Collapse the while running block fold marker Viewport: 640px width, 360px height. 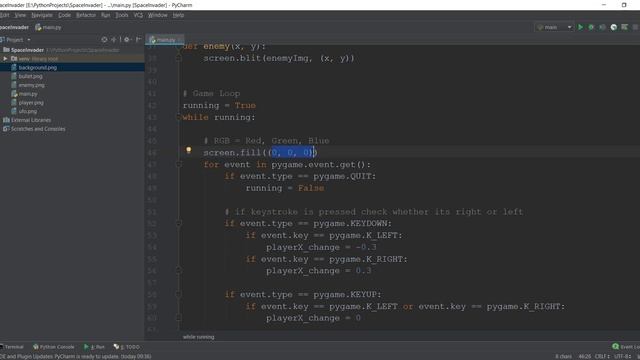(x=178, y=117)
